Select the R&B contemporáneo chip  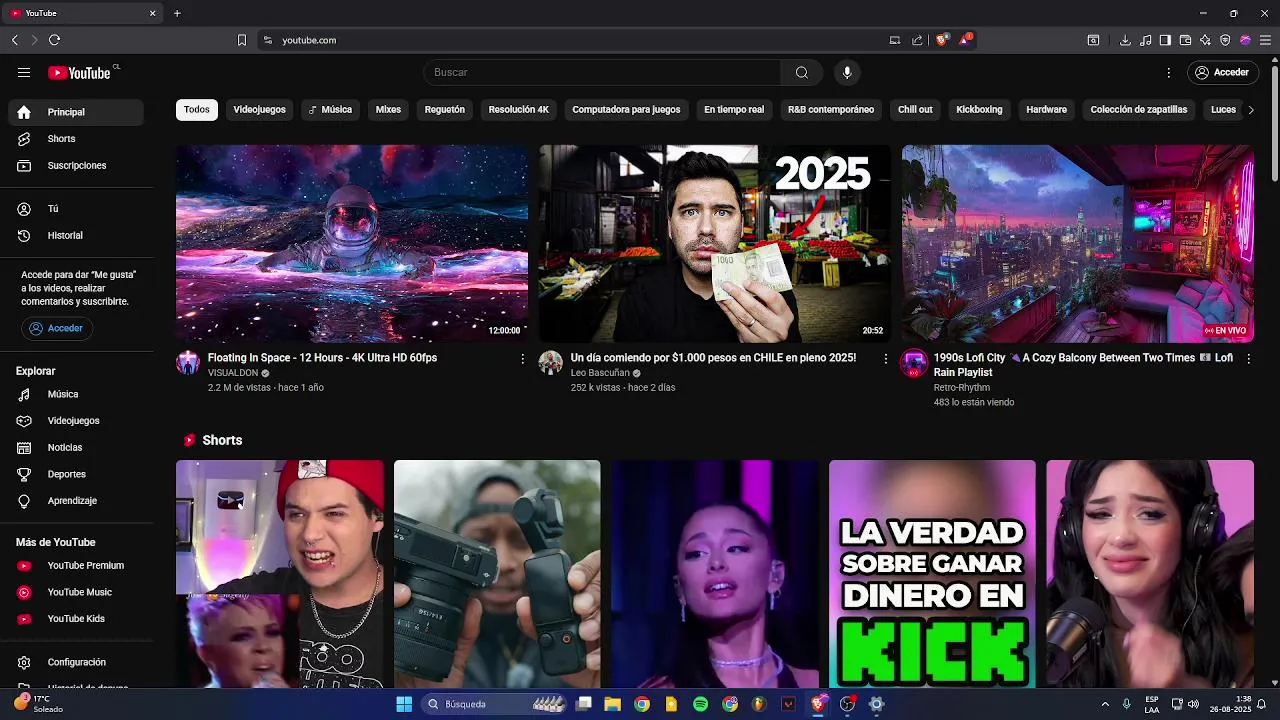(x=831, y=110)
